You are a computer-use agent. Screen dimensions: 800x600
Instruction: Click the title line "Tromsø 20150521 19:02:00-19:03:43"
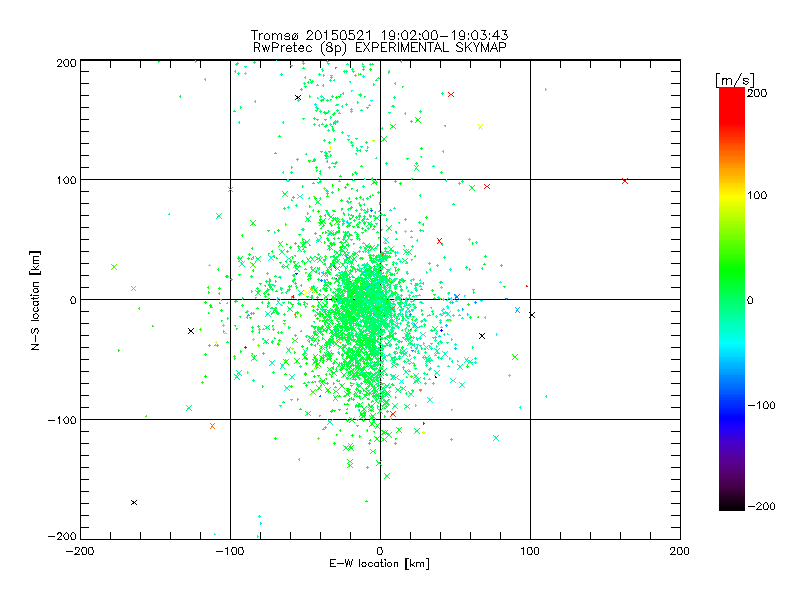(379, 35)
